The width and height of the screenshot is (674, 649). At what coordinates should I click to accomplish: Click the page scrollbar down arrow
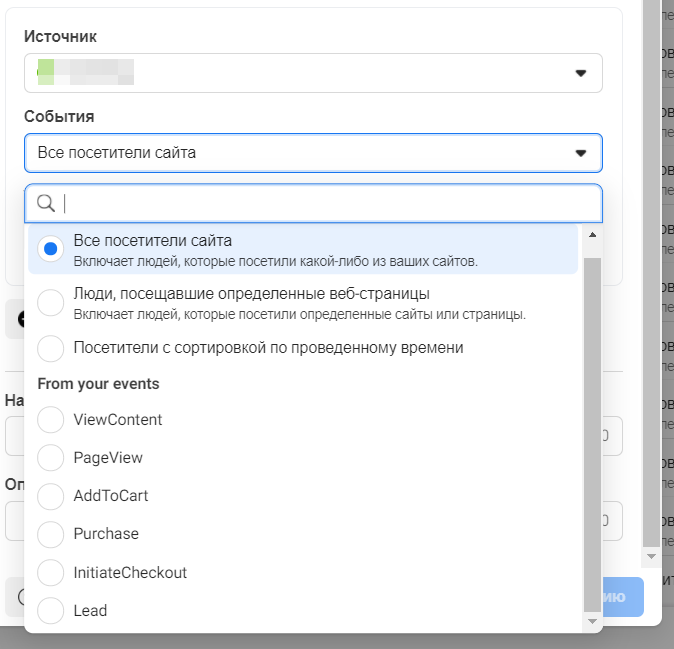tap(652, 555)
